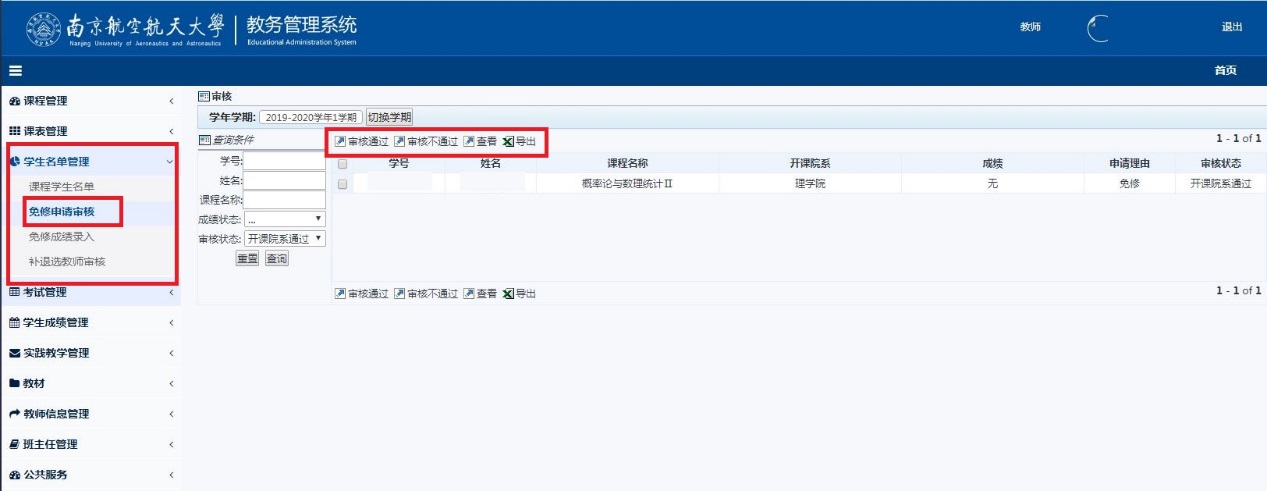Expand the 考试管理 sidebar section
Image resolution: width=1267 pixels, height=491 pixels.
tap(90, 292)
